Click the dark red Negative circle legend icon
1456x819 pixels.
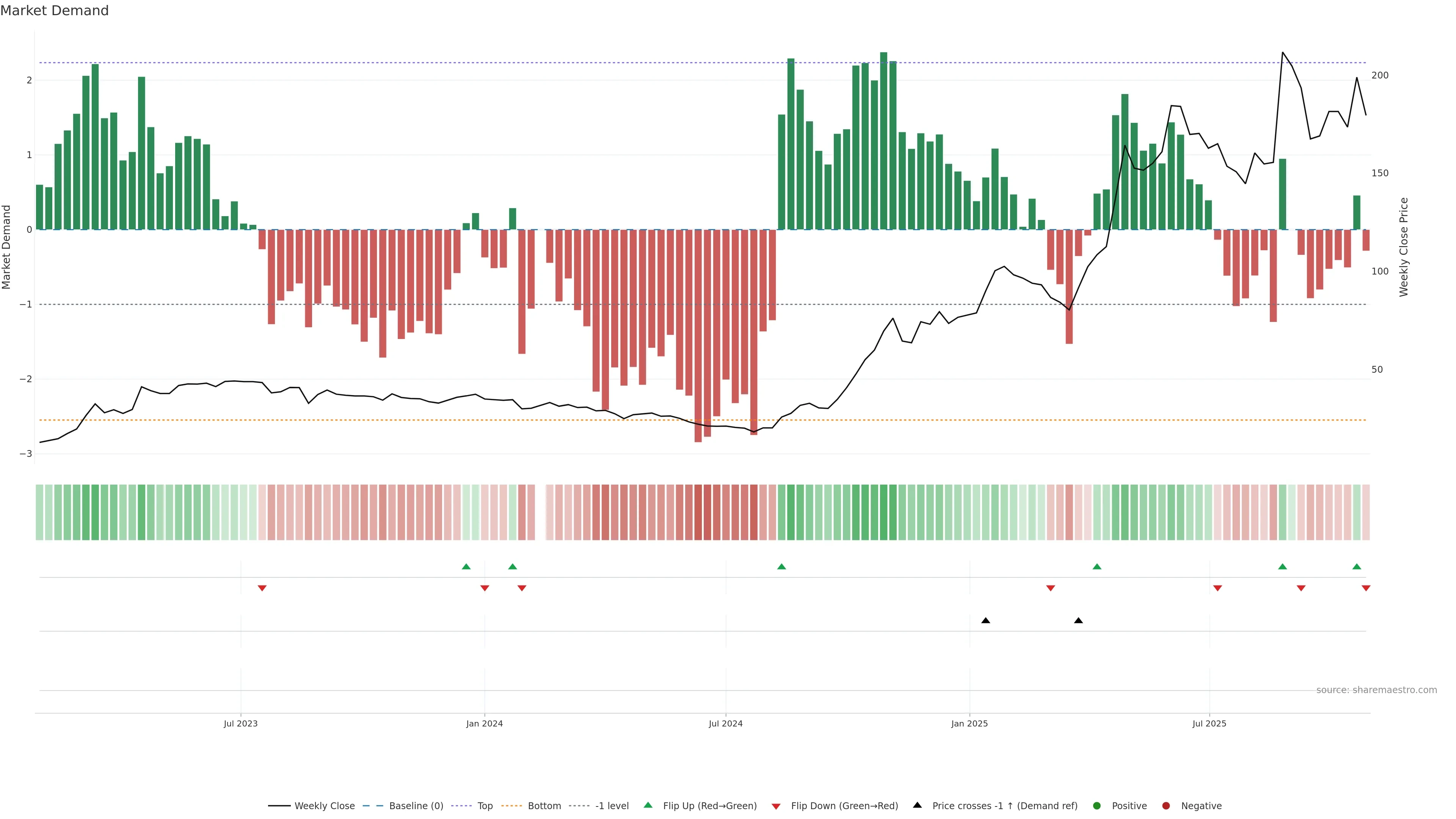click(x=1166, y=805)
